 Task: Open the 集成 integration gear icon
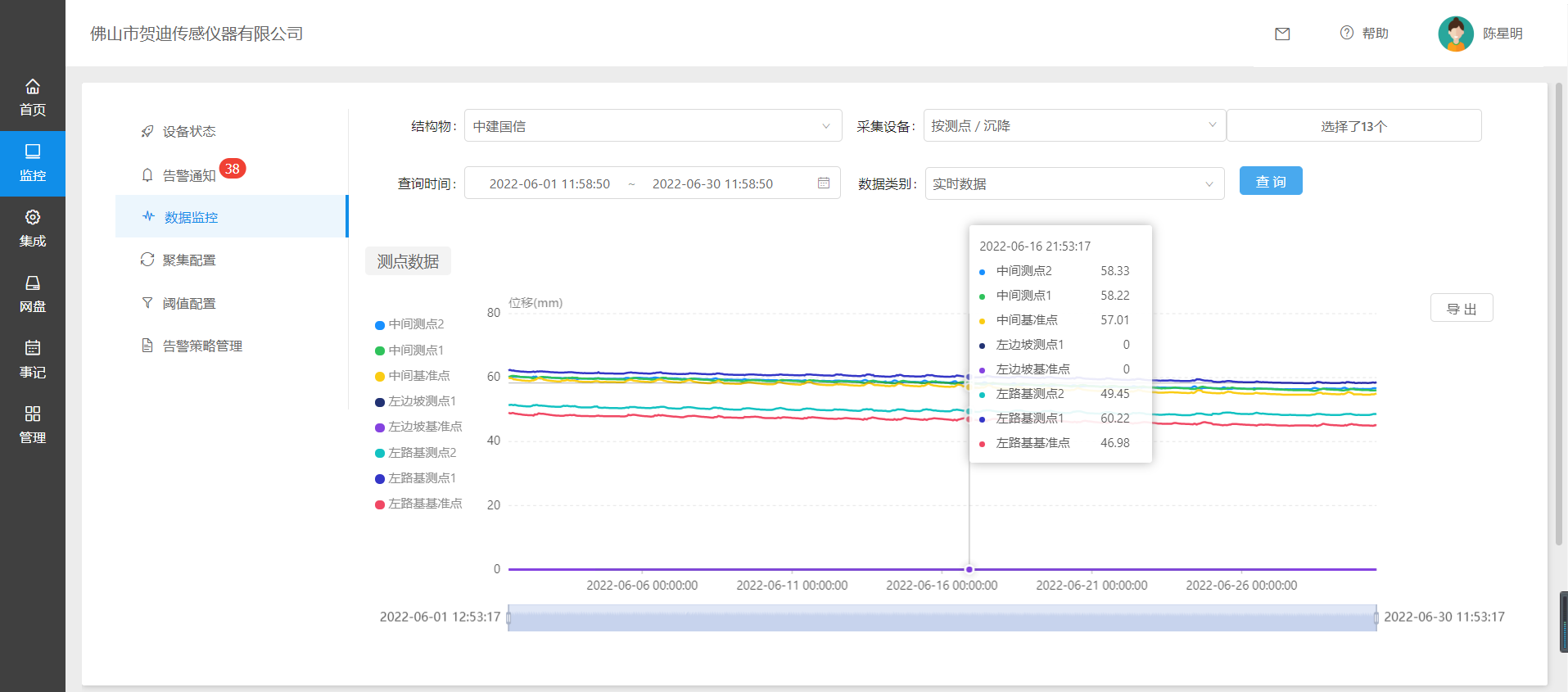click(33, 218)
